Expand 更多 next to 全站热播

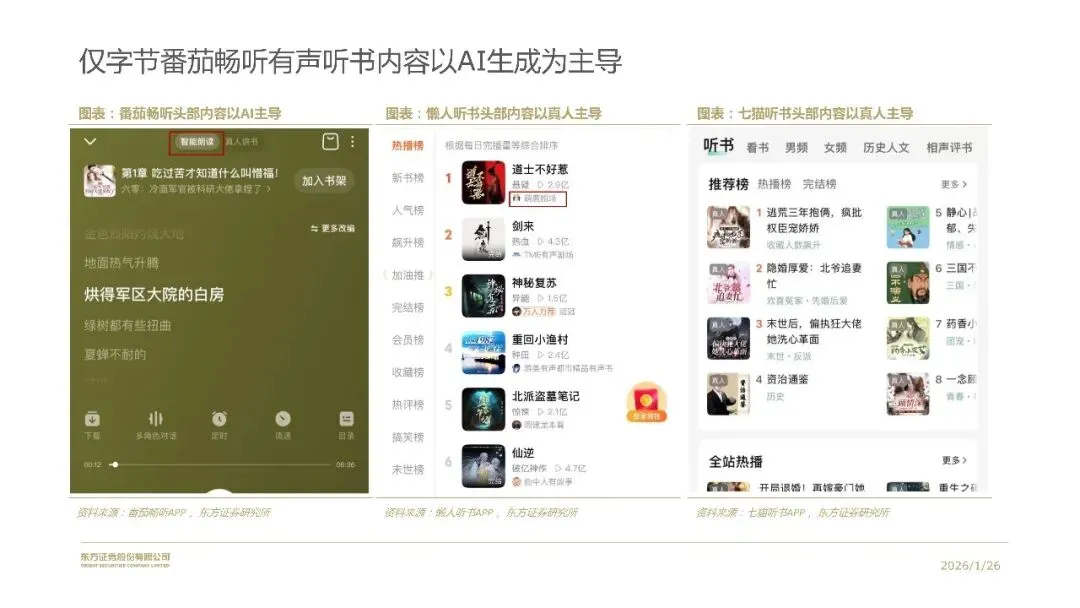(954, 460)
